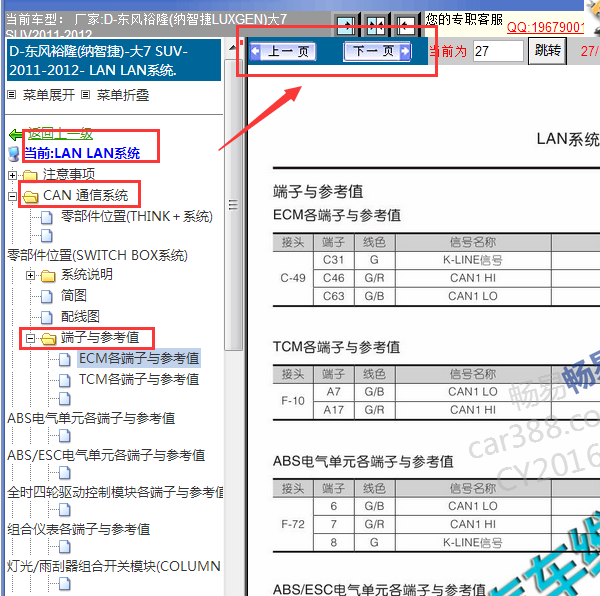The height and width of the screenshot is (596, 600).
Task: Click the folder icon of 端子与参考值
Action: point(48,339)
